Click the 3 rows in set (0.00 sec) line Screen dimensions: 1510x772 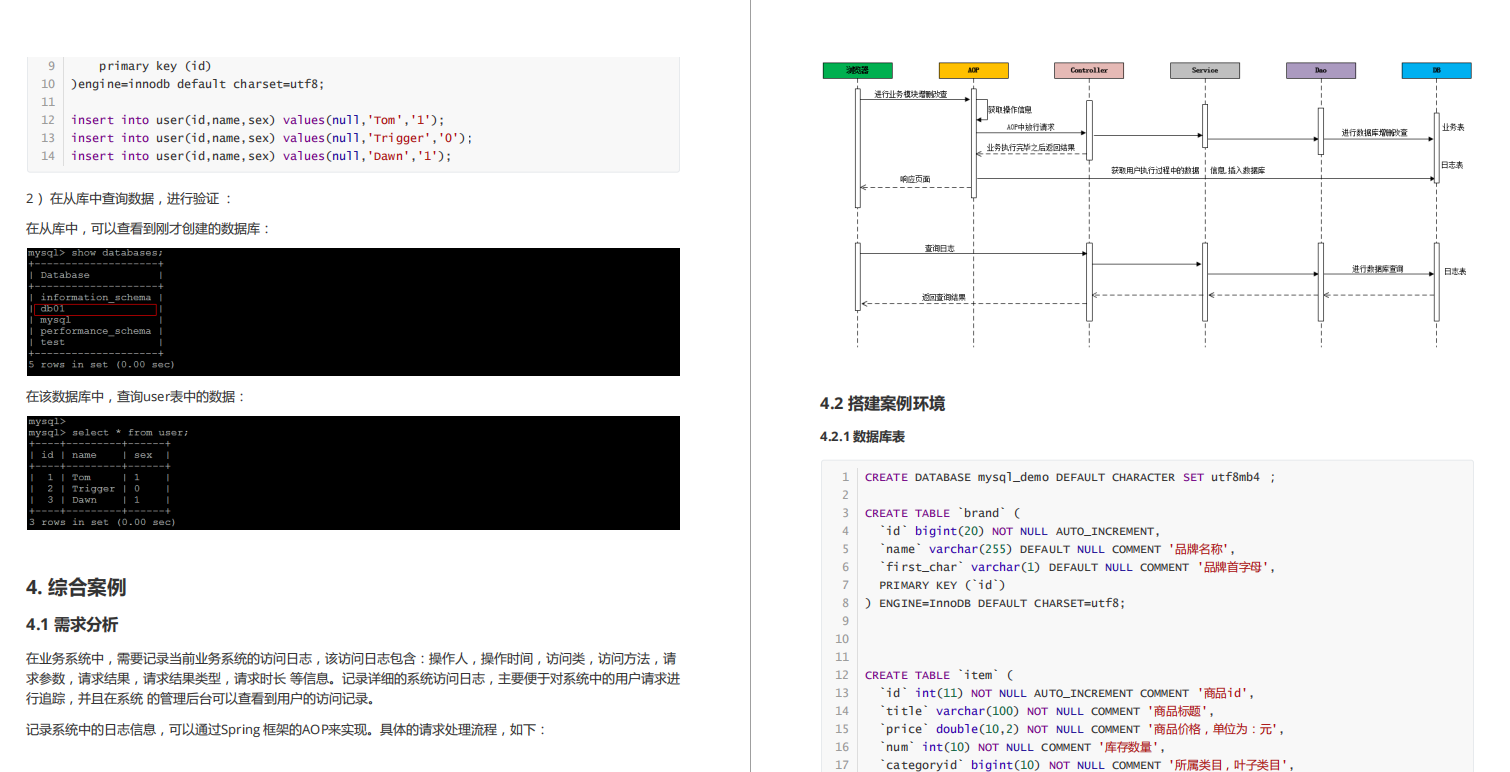coord(101,522)
